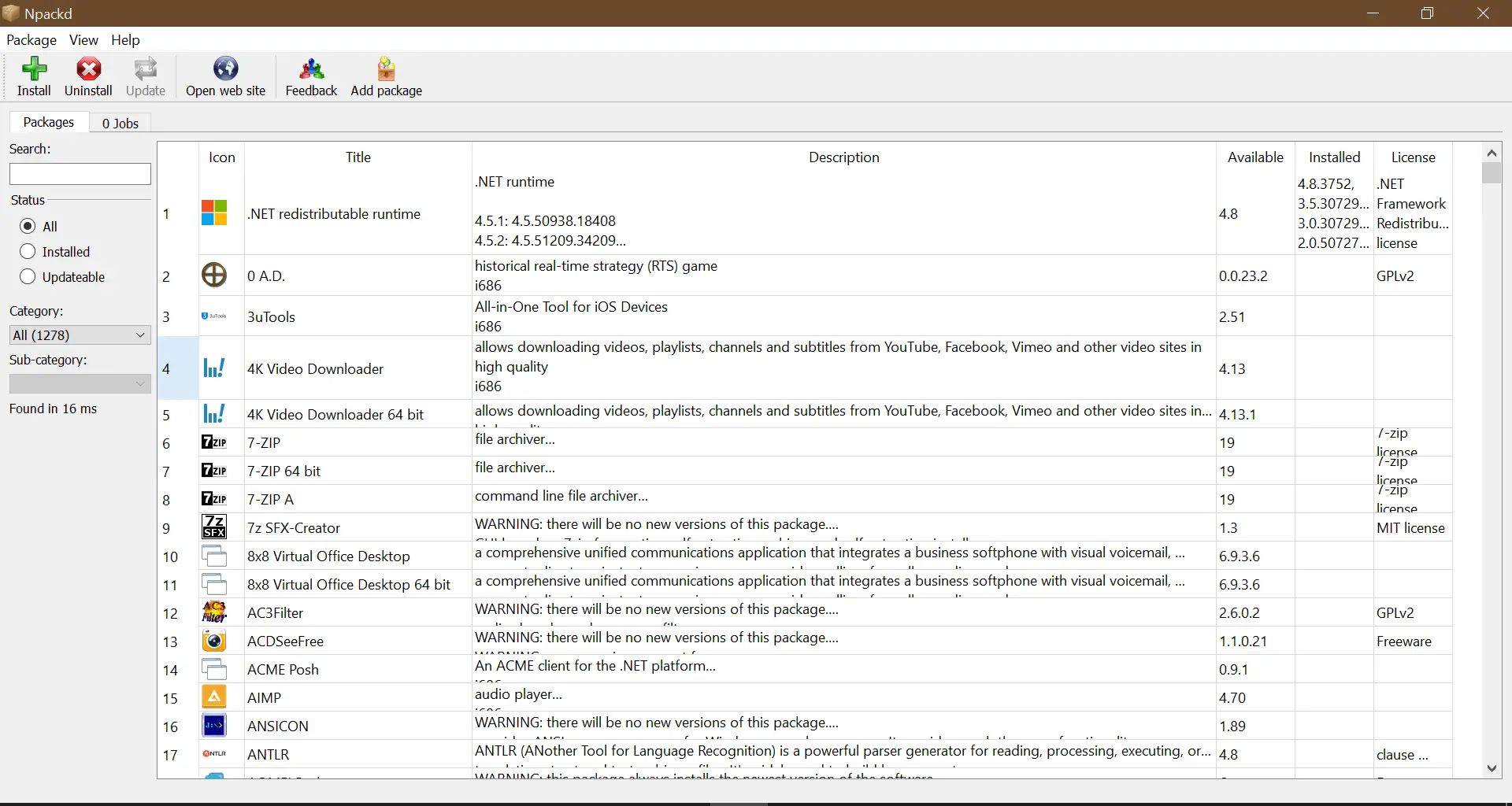
Task: Click the .NET redistributable runtime icon
Action: point(214,213)
